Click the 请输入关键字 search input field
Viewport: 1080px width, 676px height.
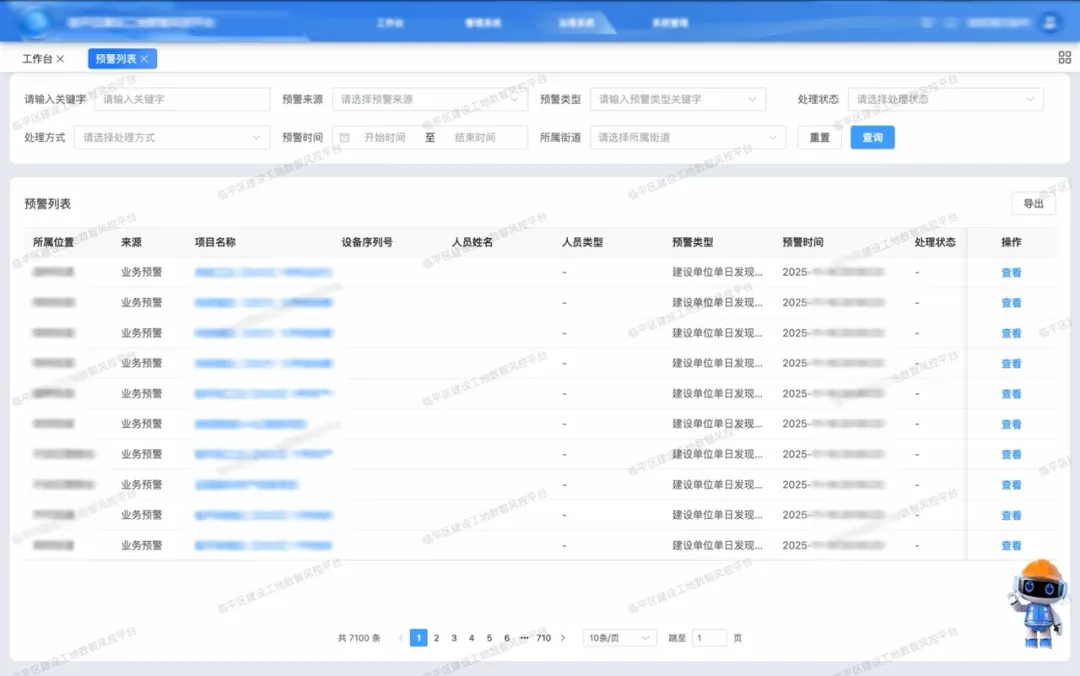[183, 99]
